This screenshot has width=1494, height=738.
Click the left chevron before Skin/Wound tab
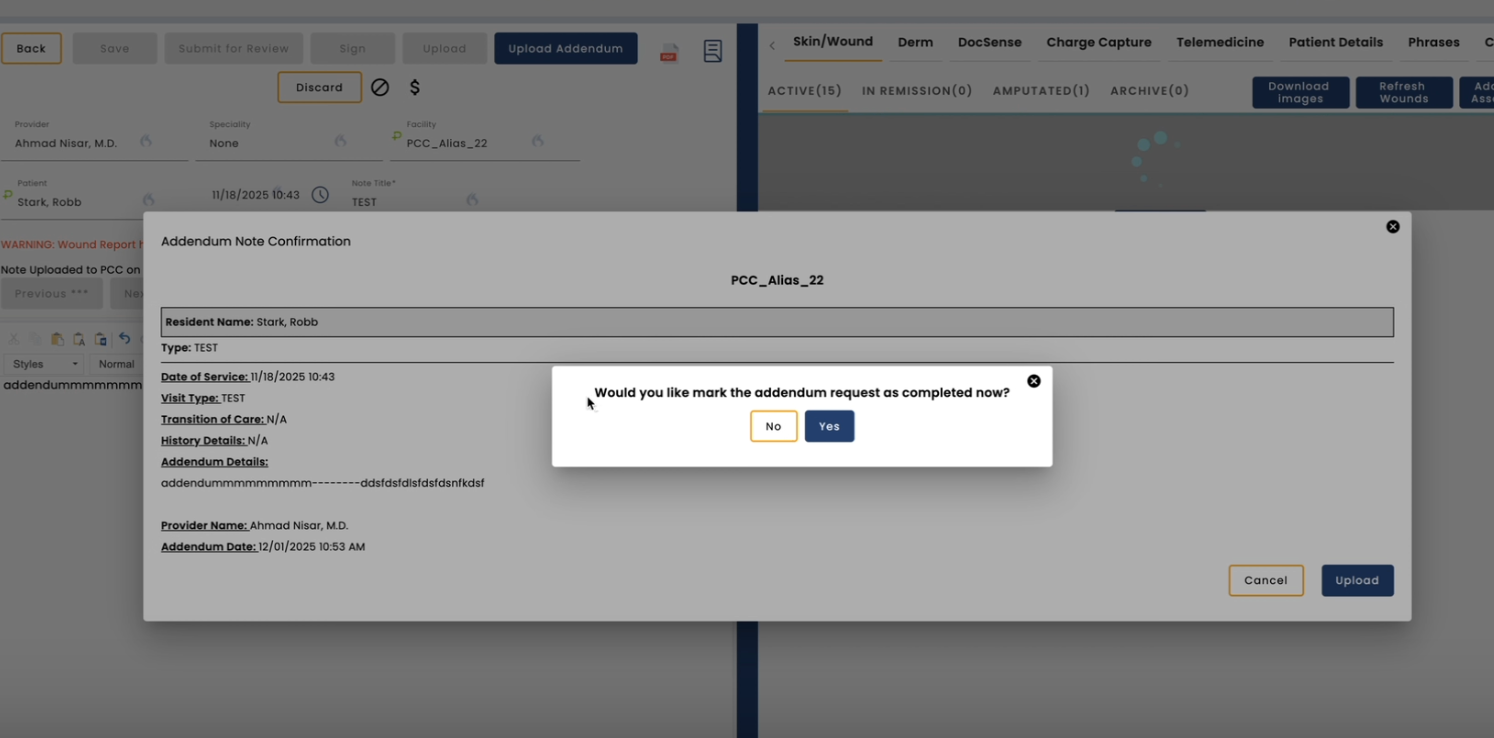click(772, 45)
